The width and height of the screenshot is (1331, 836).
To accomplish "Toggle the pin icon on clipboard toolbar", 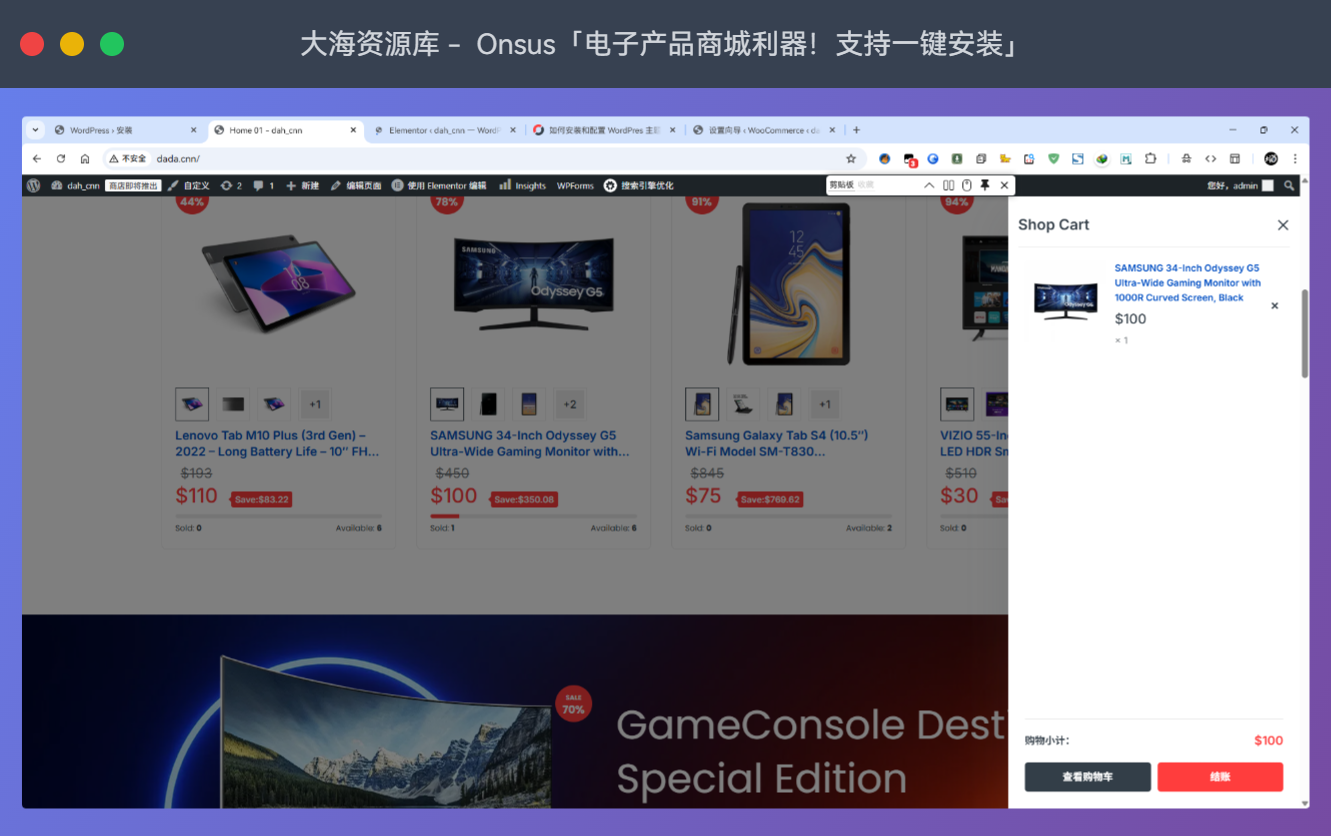I will pyautogui.click(x=985, y=185).
